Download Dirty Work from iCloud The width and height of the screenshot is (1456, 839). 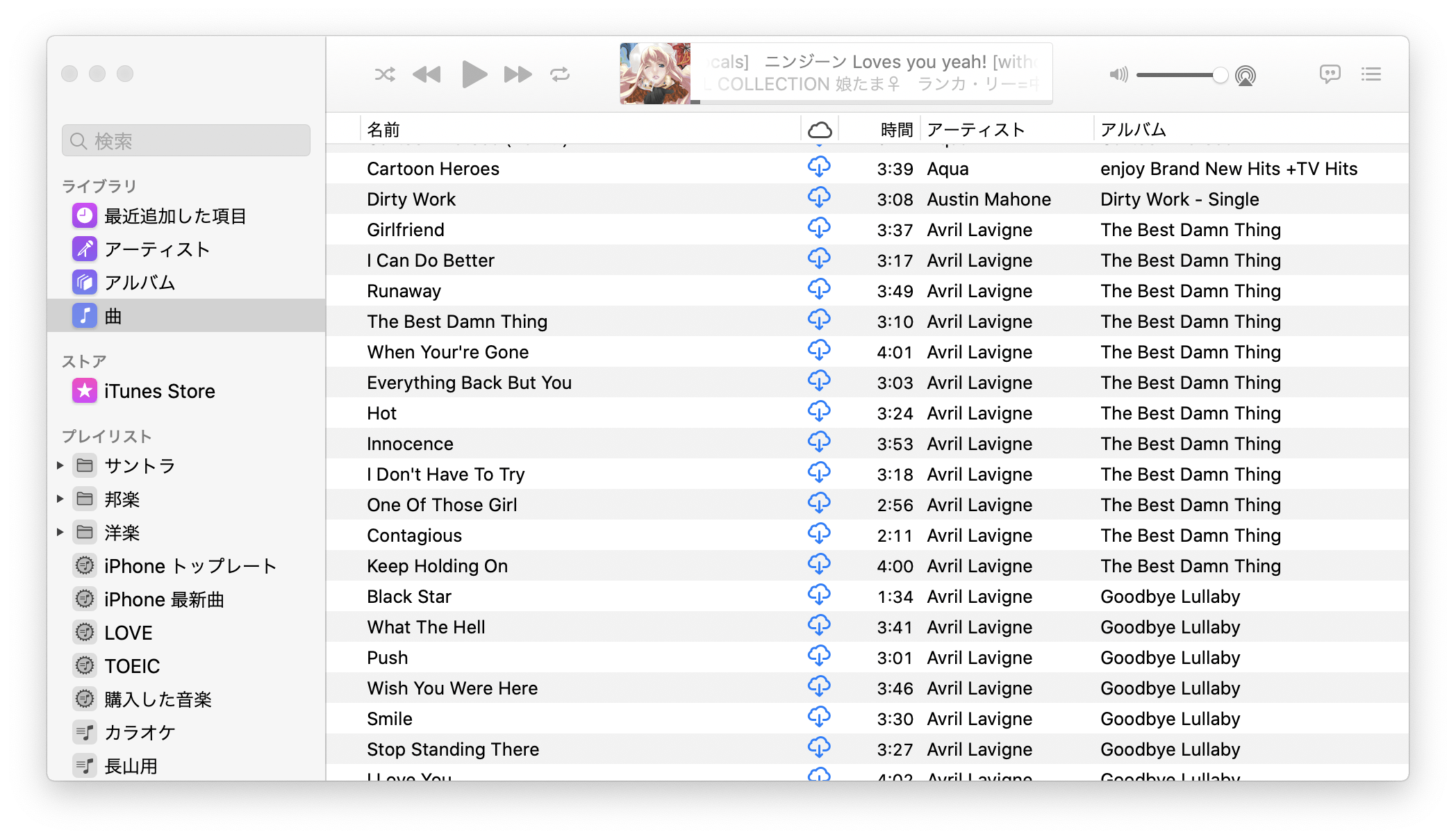coord(819,198)
